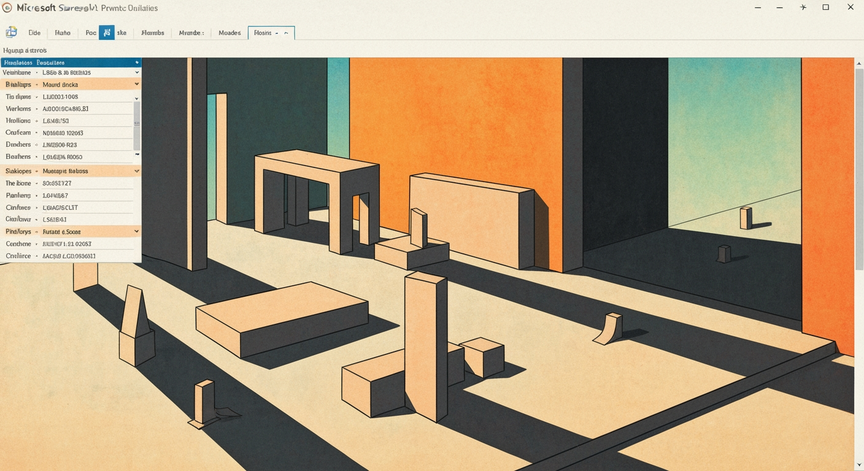Open the Hato menu

click(62, 33)
